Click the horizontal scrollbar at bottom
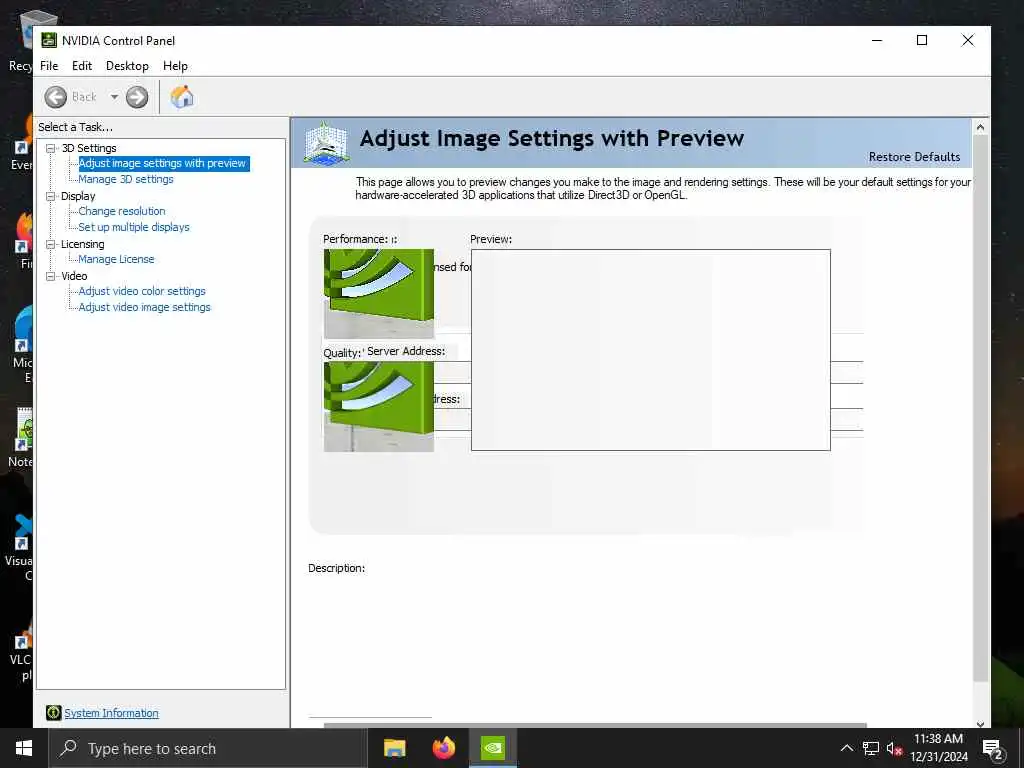This screenshot has width=1024, height=768. tap(595, 725)
